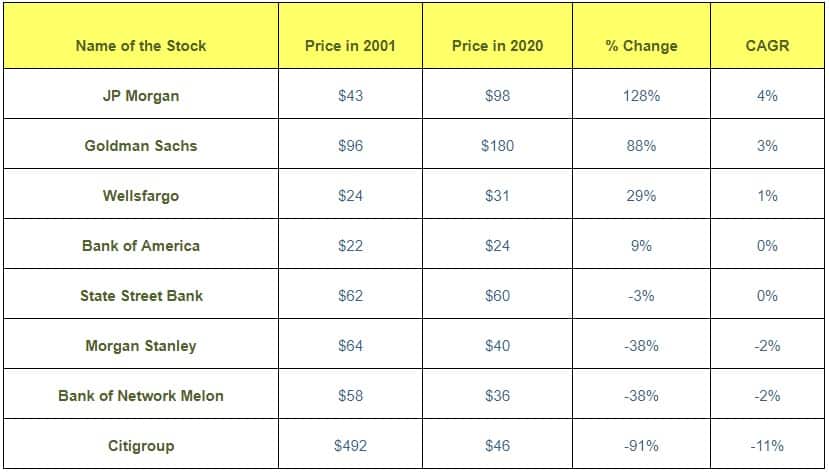Select the JP Morgan row label
This screenshot has height=473, width=829.
coord(141,96)
